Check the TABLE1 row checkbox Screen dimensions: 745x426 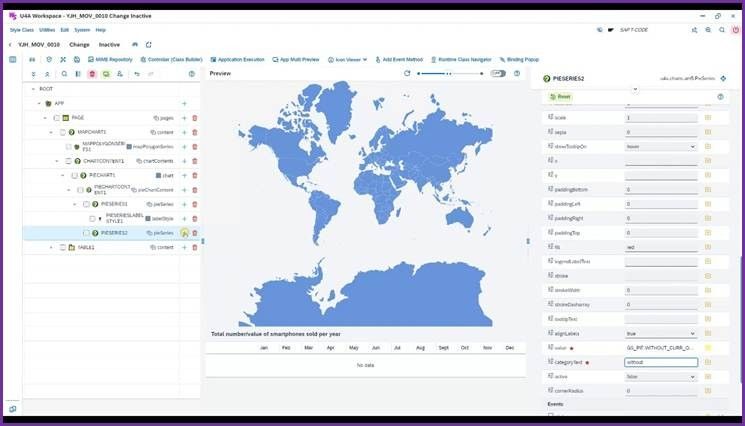click(63, 247)
